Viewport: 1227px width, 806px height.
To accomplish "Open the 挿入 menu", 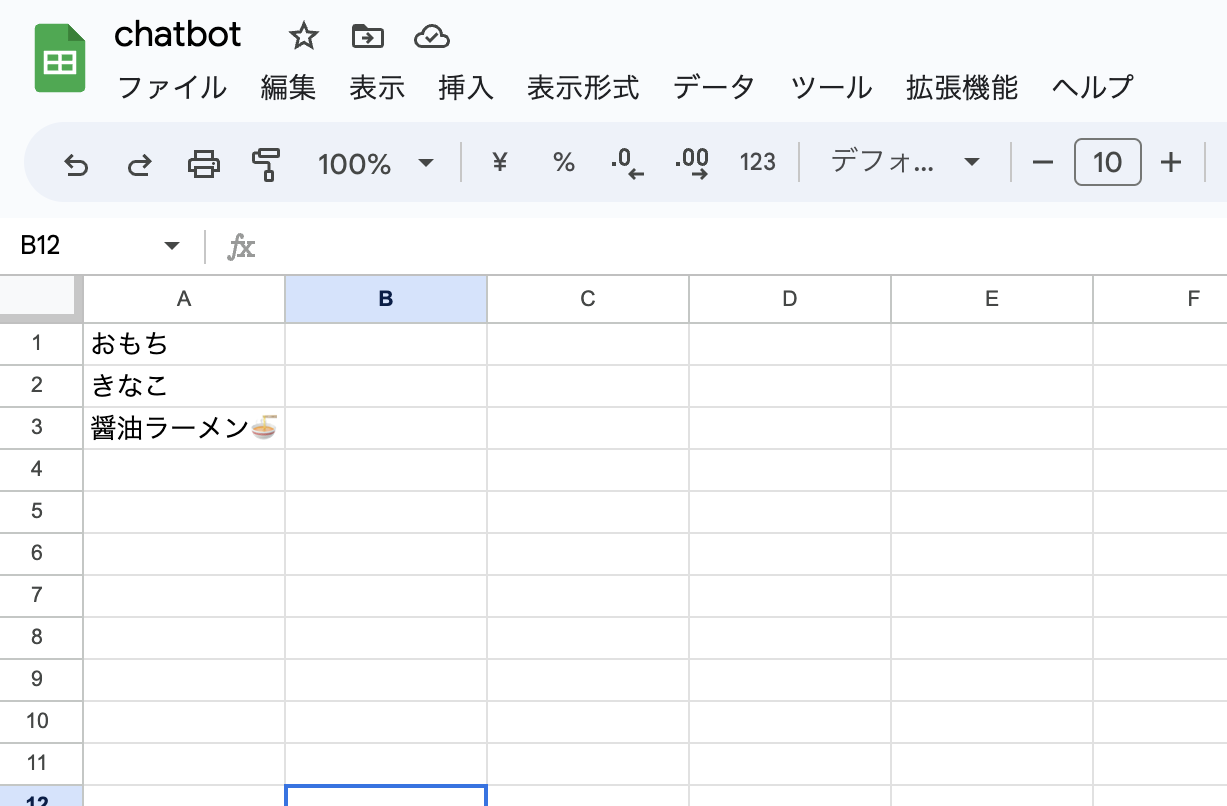I will pyautogui.click(x=466, y=88).
